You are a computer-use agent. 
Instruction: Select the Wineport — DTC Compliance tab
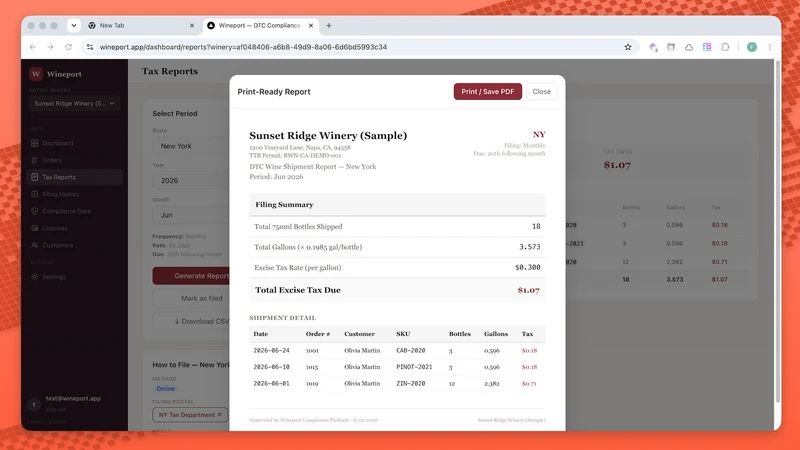click(x=260, y=26)
